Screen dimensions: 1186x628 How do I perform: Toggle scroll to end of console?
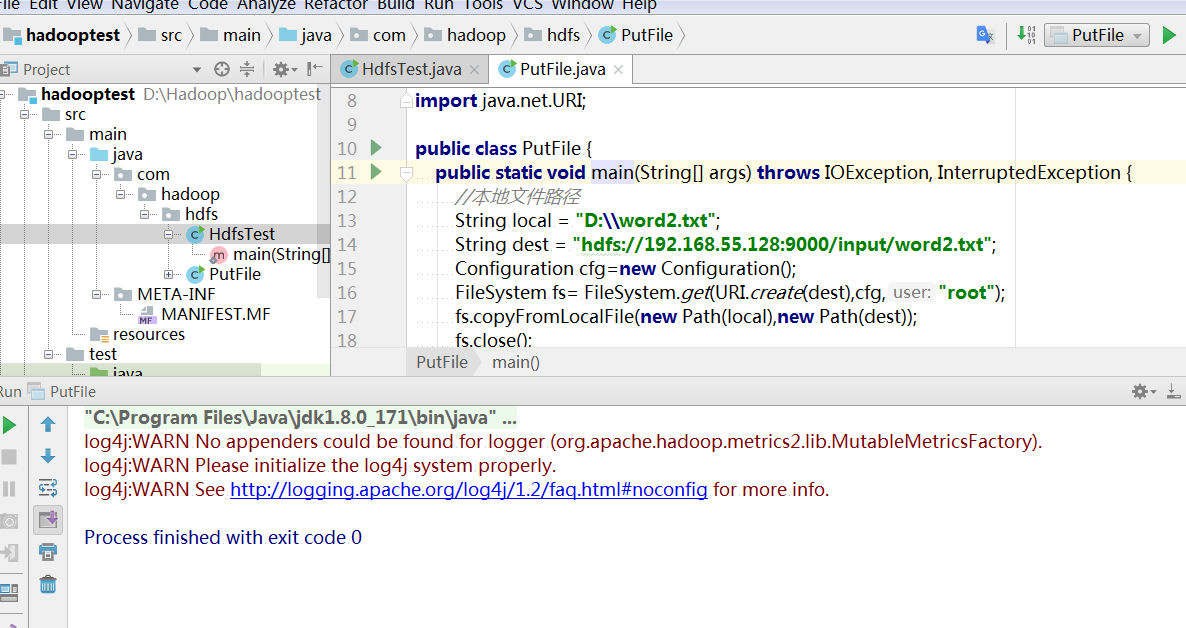click(x=47, y=519)
